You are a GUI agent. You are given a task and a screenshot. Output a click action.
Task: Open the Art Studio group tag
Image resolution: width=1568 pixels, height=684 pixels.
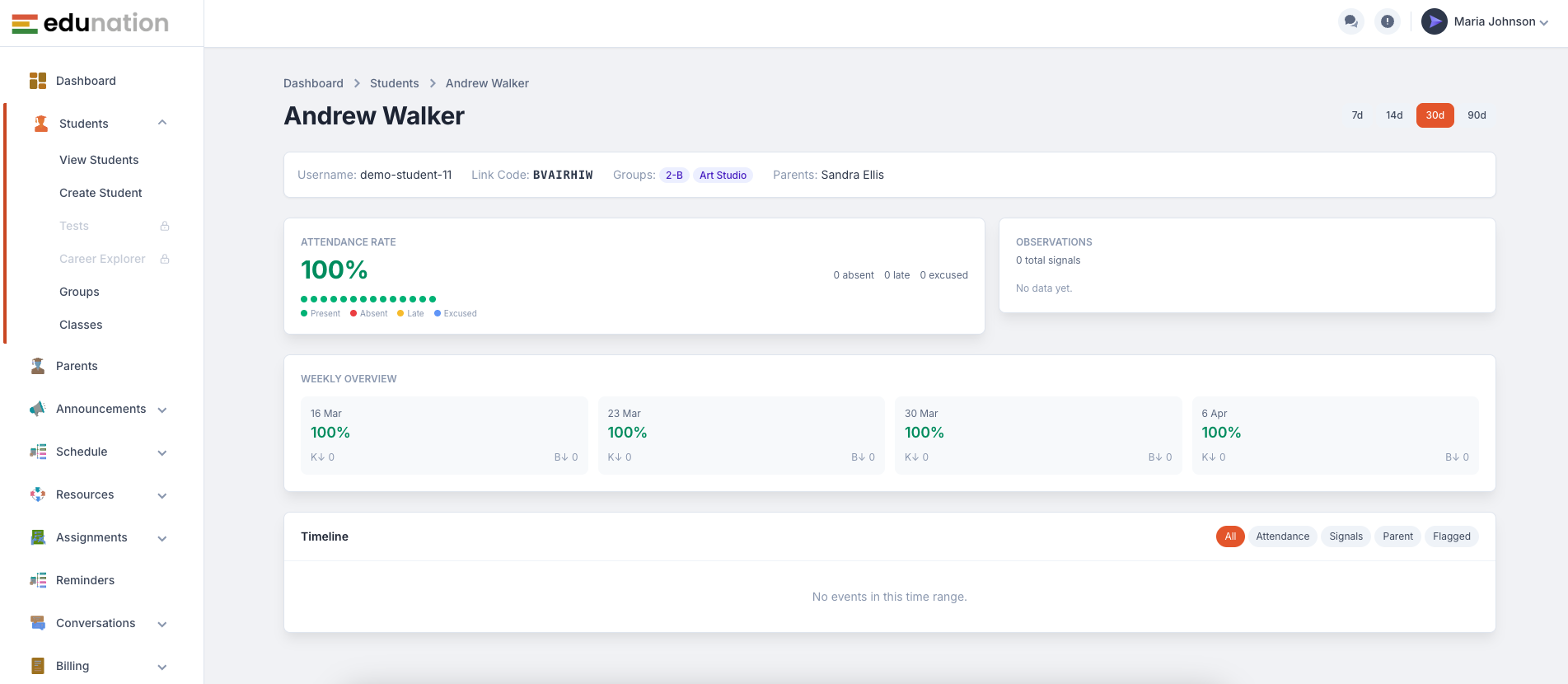(x=723, y=175)
